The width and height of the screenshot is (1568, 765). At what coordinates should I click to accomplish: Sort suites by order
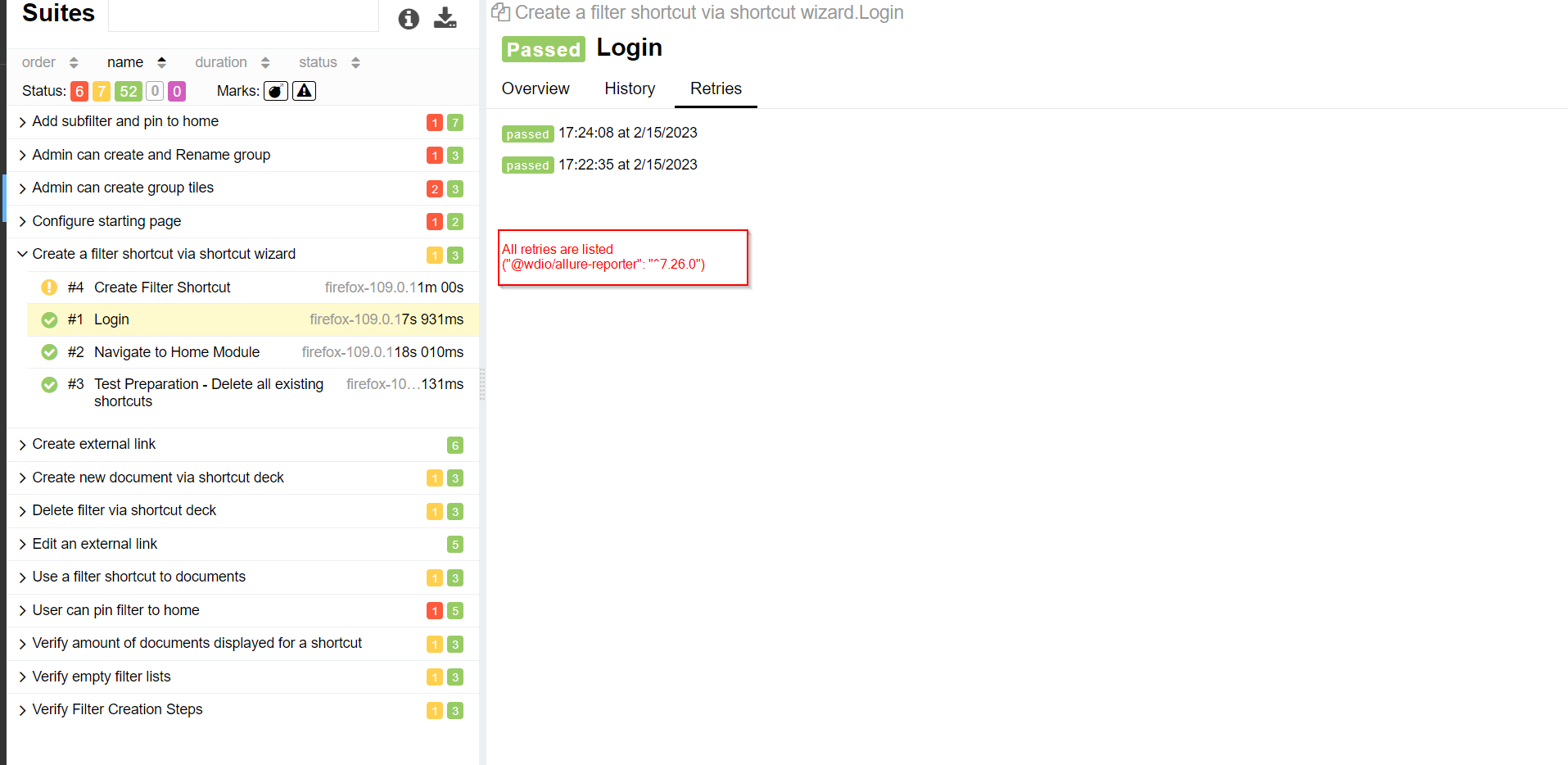(50, 62)
